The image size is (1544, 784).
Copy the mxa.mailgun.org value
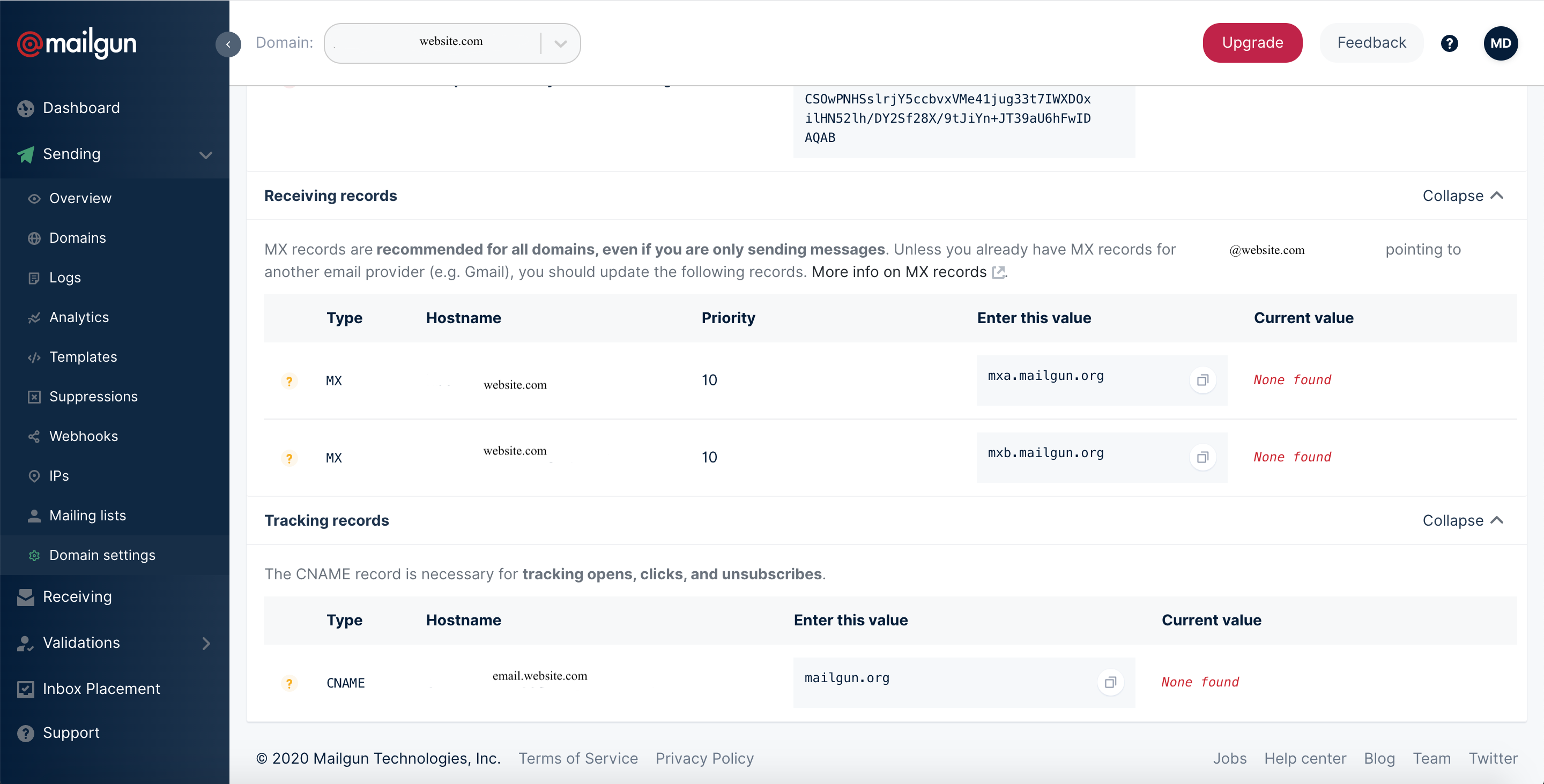pyautogui.click(x=1202, y=380)
